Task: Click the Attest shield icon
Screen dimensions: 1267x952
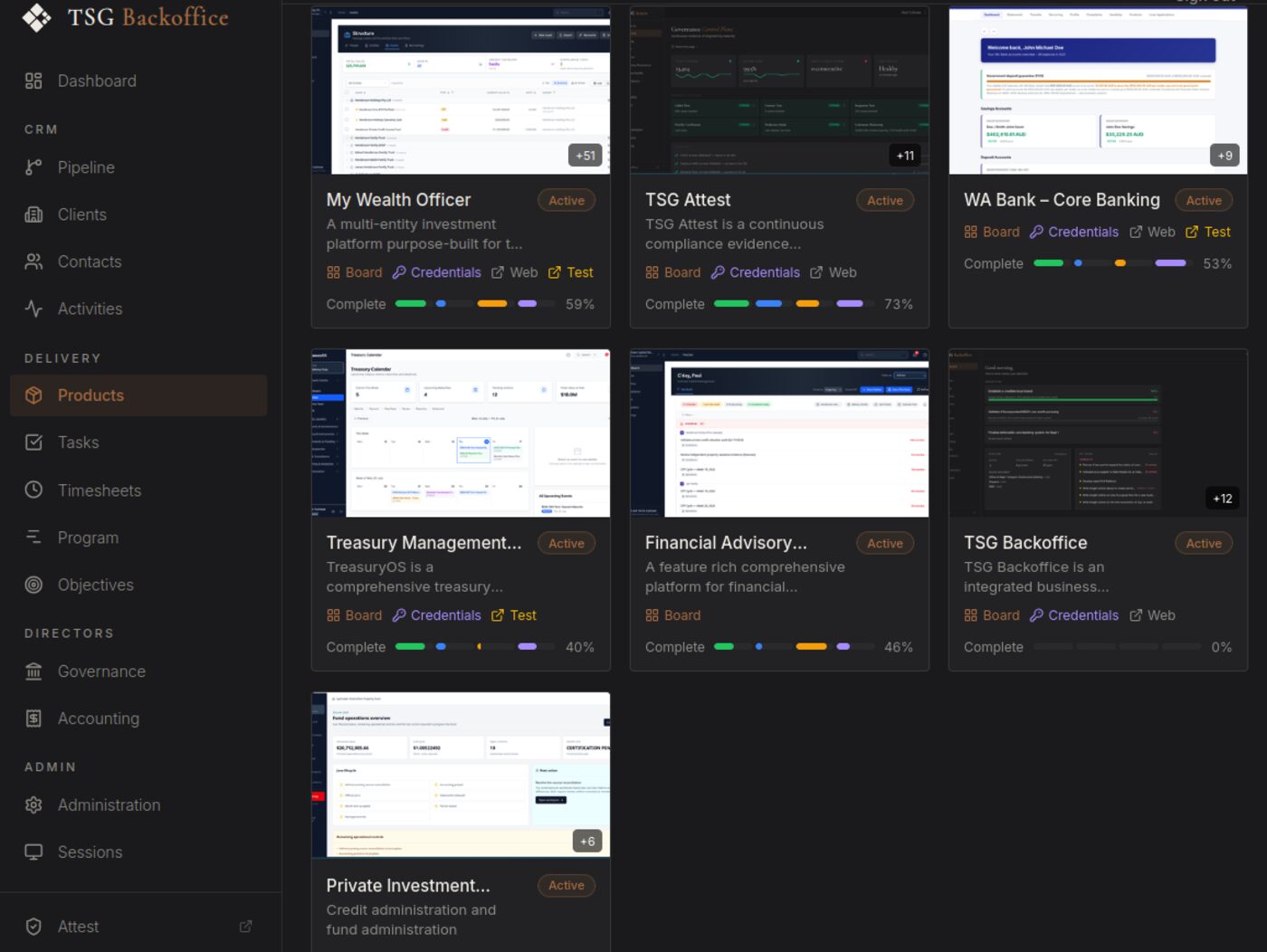Action: (x=33, y=927)
